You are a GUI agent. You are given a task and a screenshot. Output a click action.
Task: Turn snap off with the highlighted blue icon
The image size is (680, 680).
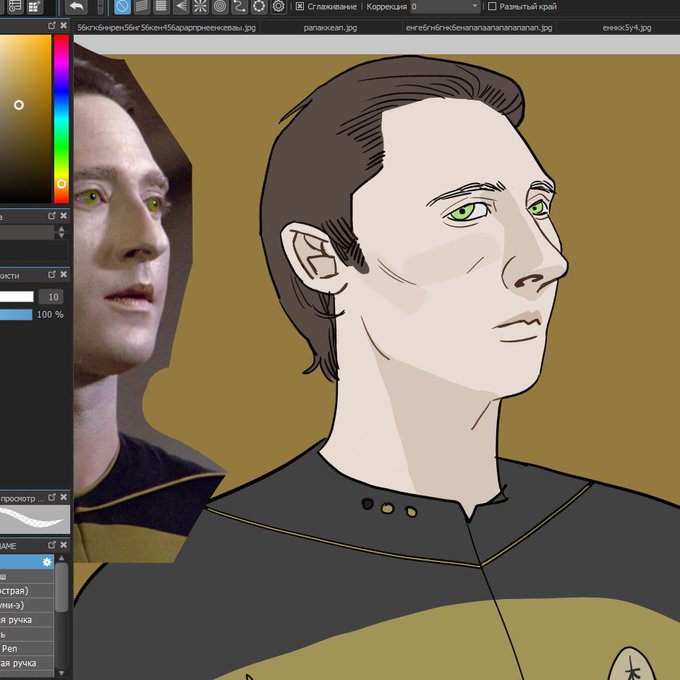122,7
